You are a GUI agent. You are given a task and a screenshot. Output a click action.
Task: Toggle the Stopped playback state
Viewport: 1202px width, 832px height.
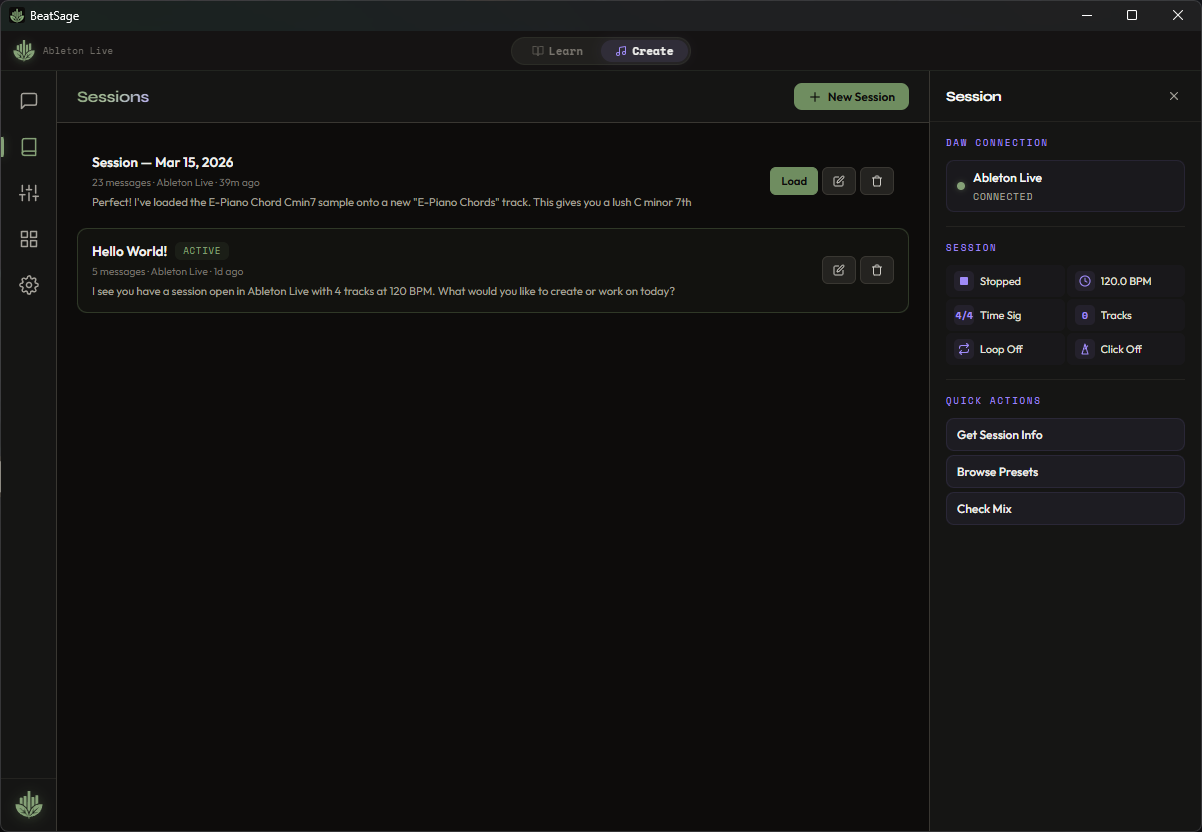click(x=1003, y=281)
